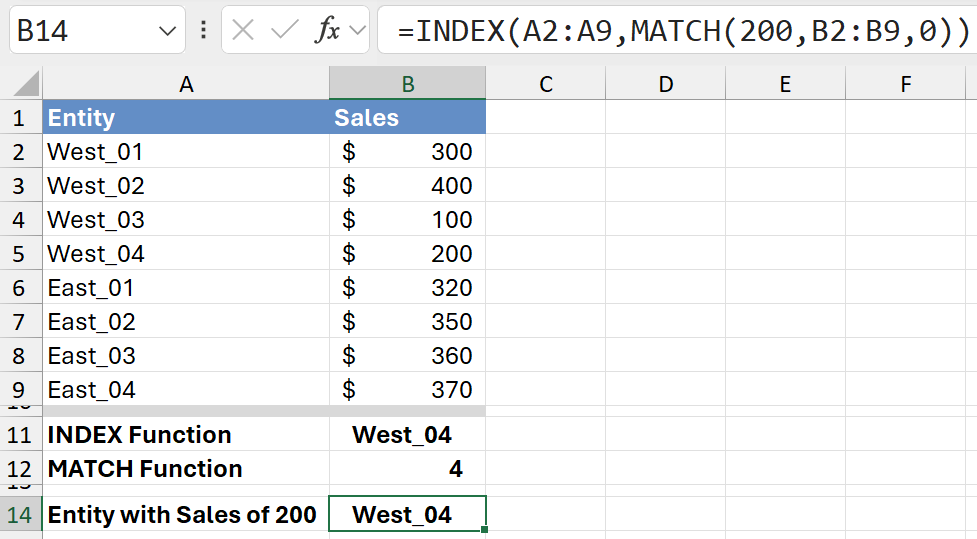This screenshot has height=539, width=977.
Task: Select the West_03 cell
Action: [x=186, y=219]
